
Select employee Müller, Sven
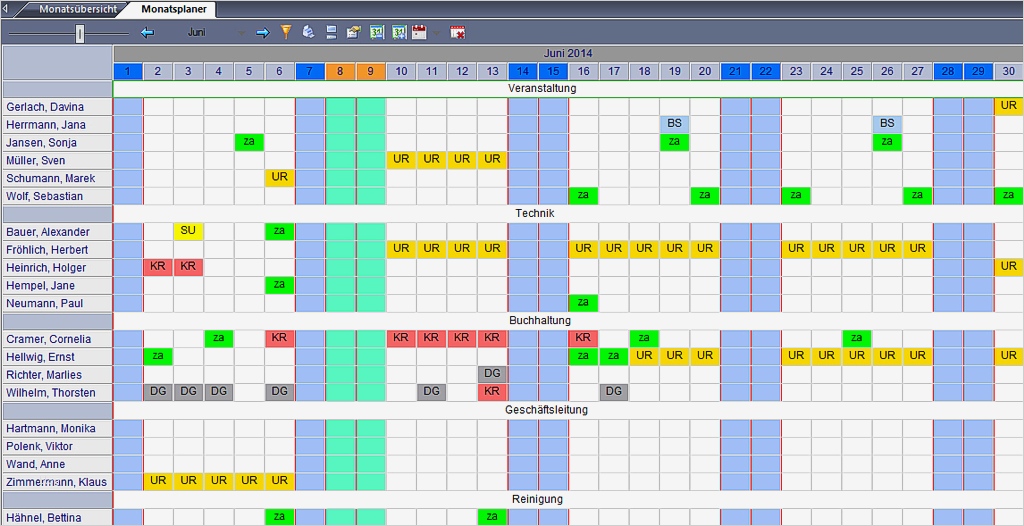pyautogui.click(x=57, y=160)
